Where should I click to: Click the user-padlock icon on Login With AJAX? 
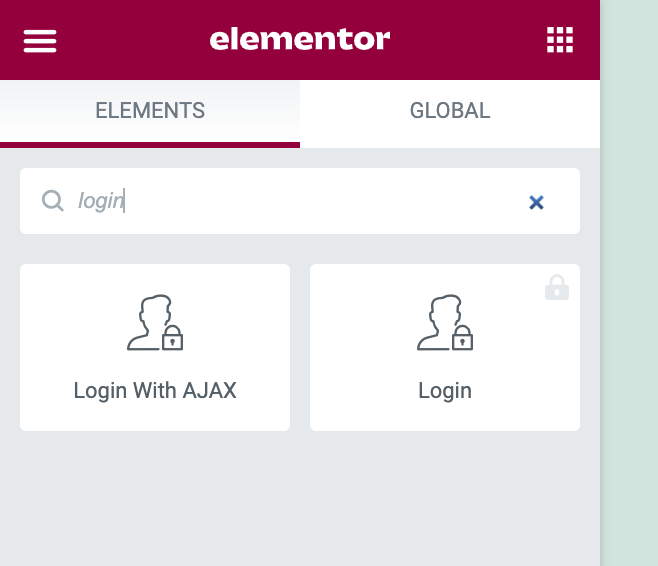coord(155,322)
